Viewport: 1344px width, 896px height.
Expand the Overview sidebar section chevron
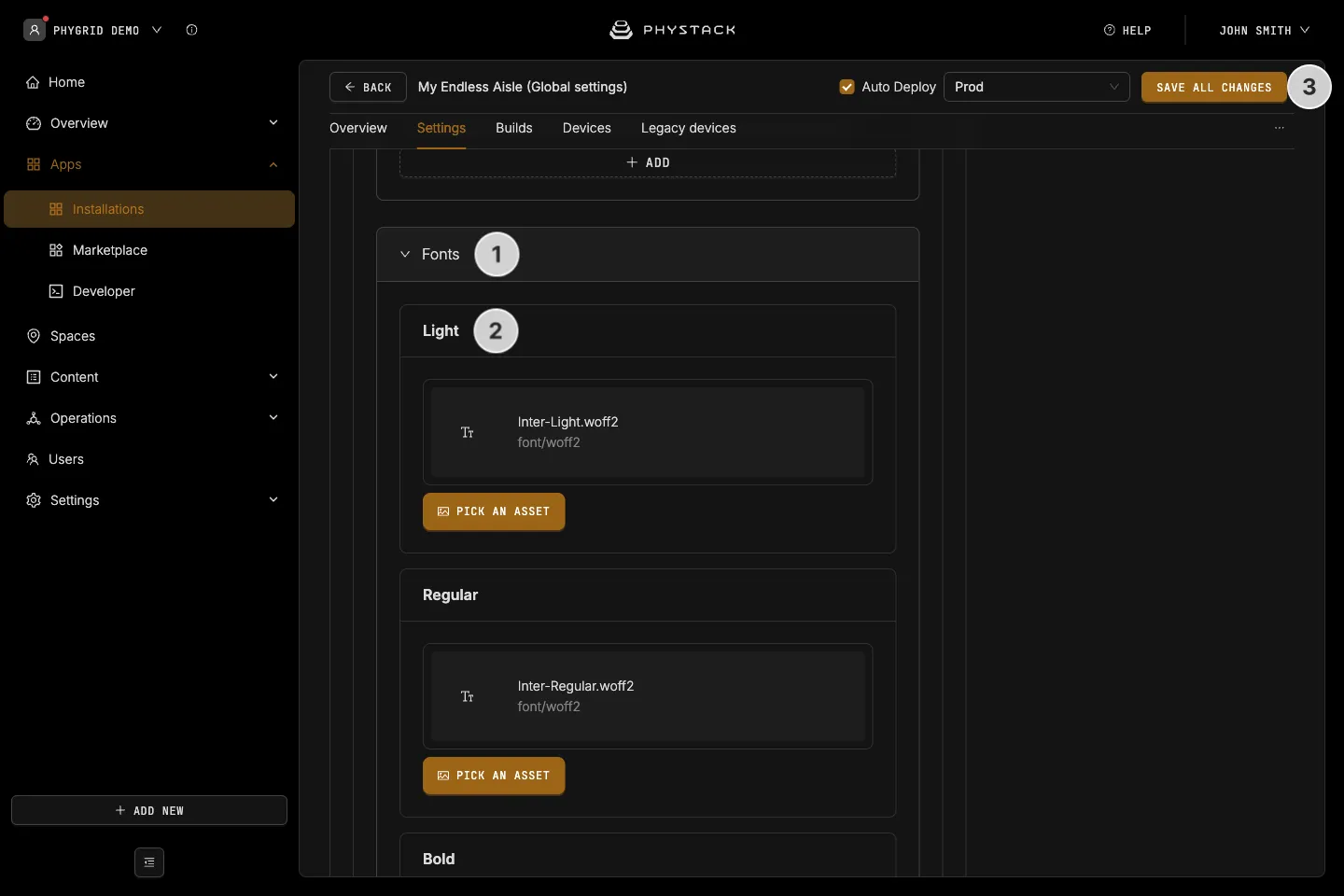point(273,123)
